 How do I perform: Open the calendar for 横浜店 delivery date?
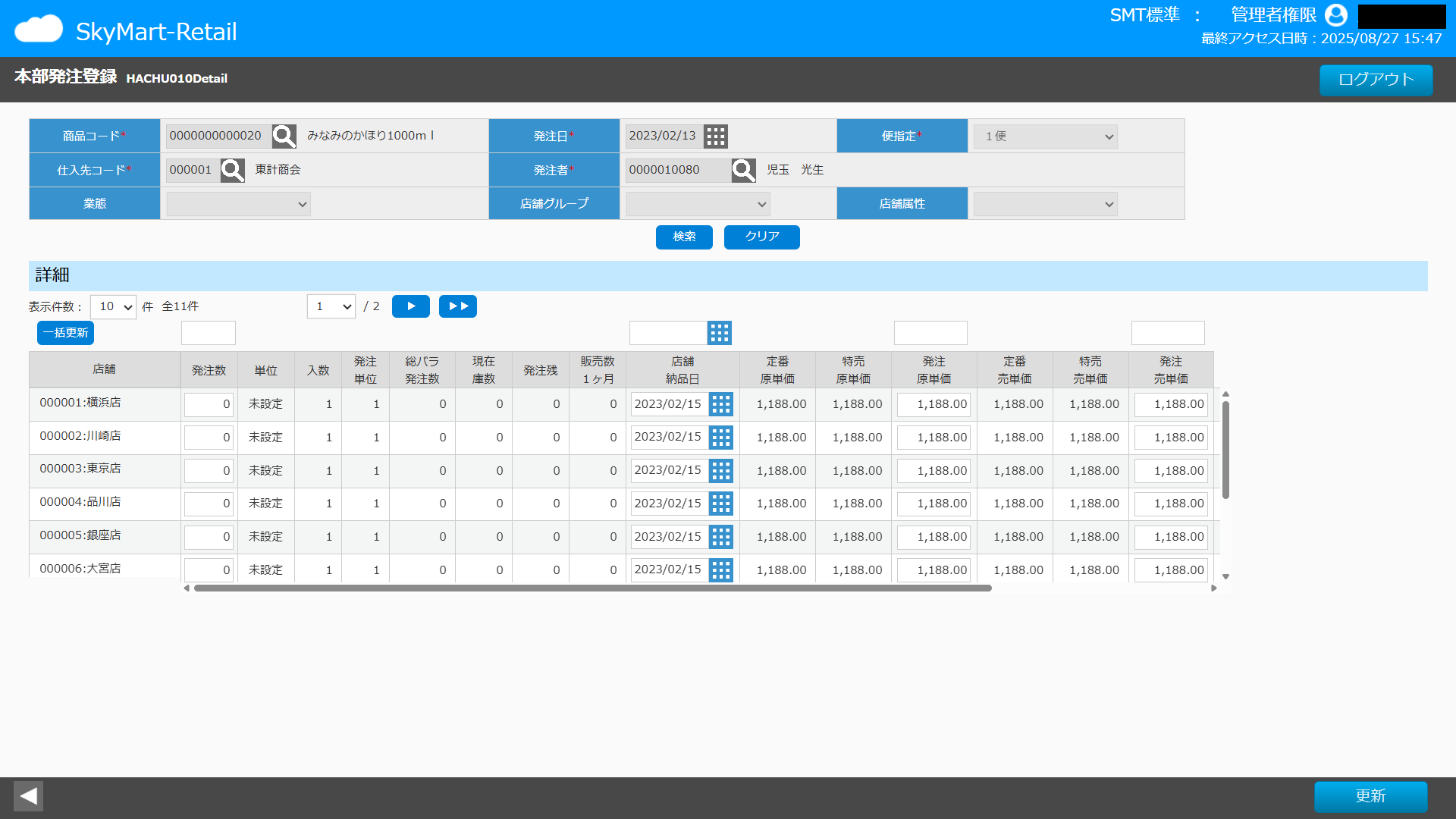coord(720,404)
